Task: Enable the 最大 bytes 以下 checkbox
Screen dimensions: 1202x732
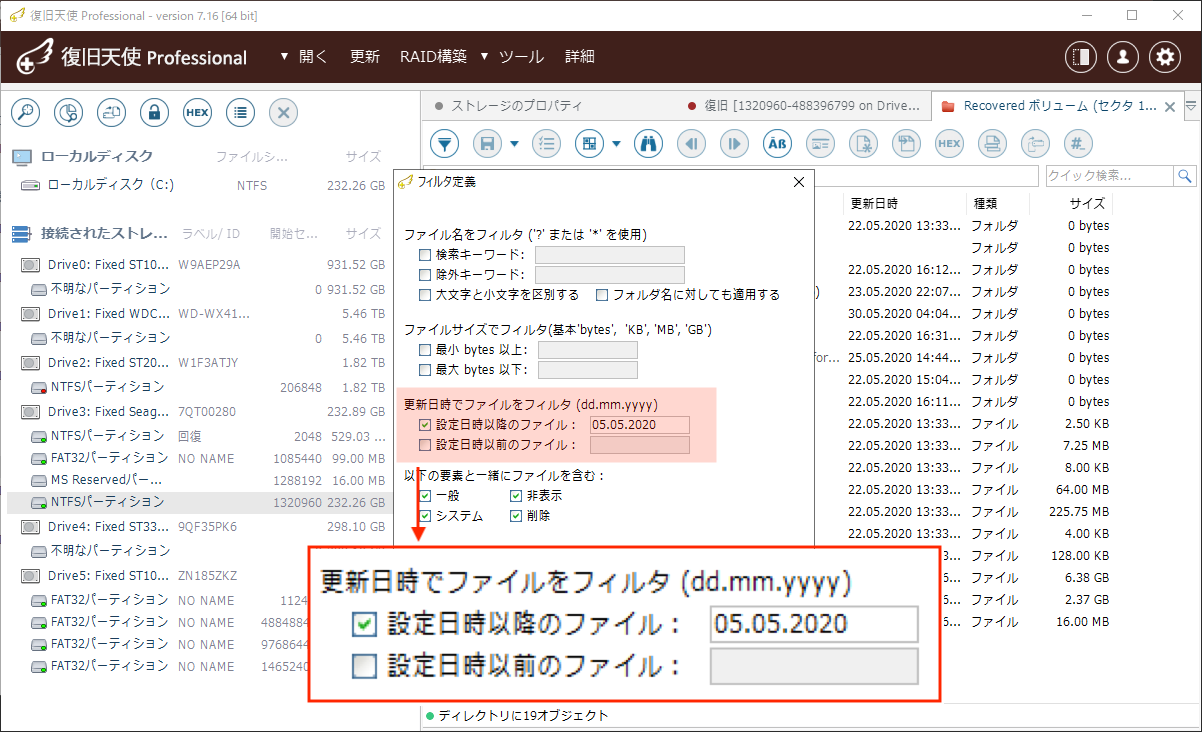Action: pyautogui.click(x=425, y=370)
